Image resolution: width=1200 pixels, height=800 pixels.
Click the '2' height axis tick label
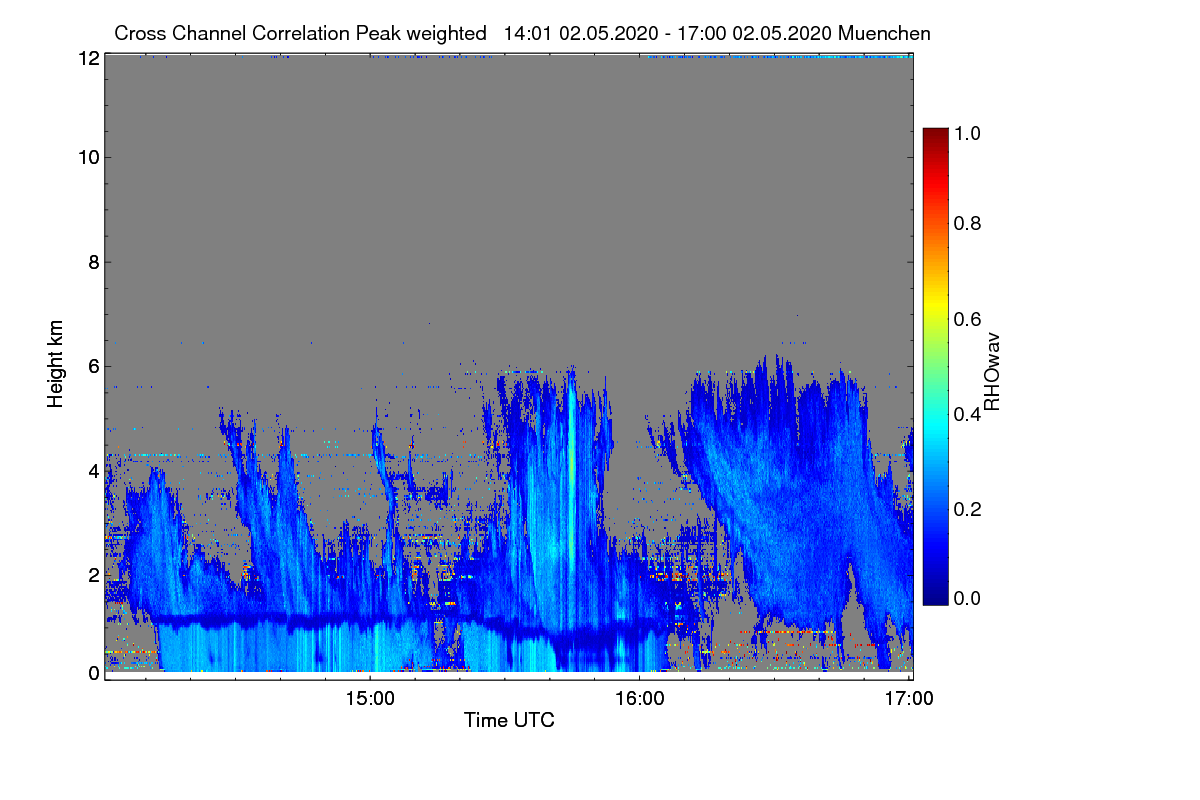click(93, 575)
